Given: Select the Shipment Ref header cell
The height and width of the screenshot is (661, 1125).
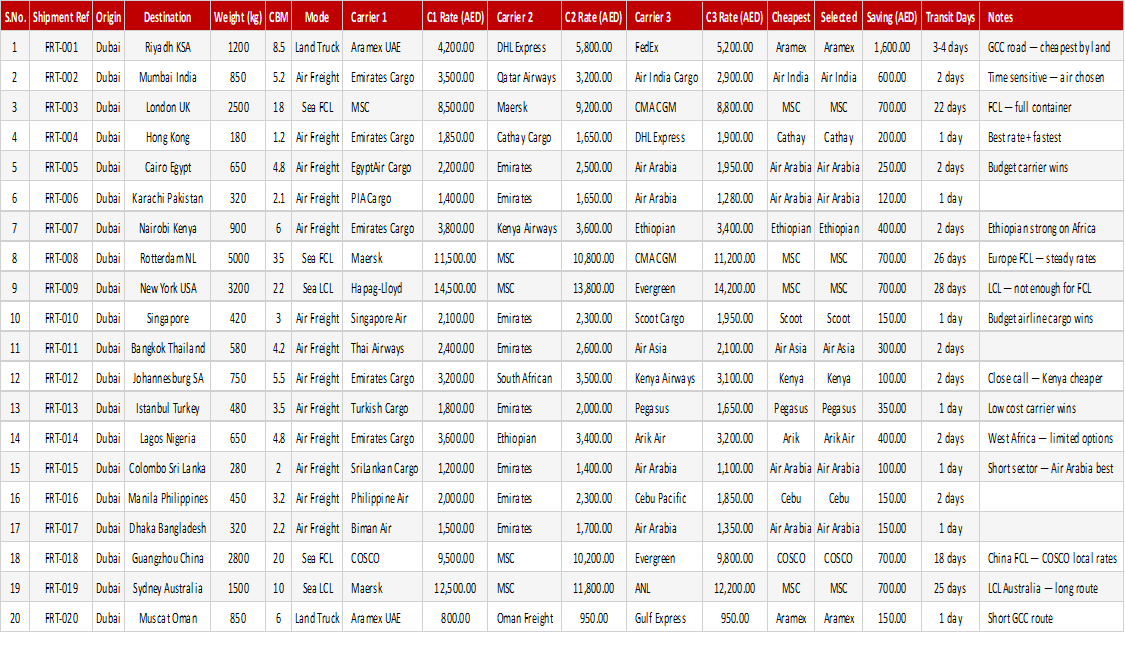Looking at the screenshot, I should pos(61,17).
